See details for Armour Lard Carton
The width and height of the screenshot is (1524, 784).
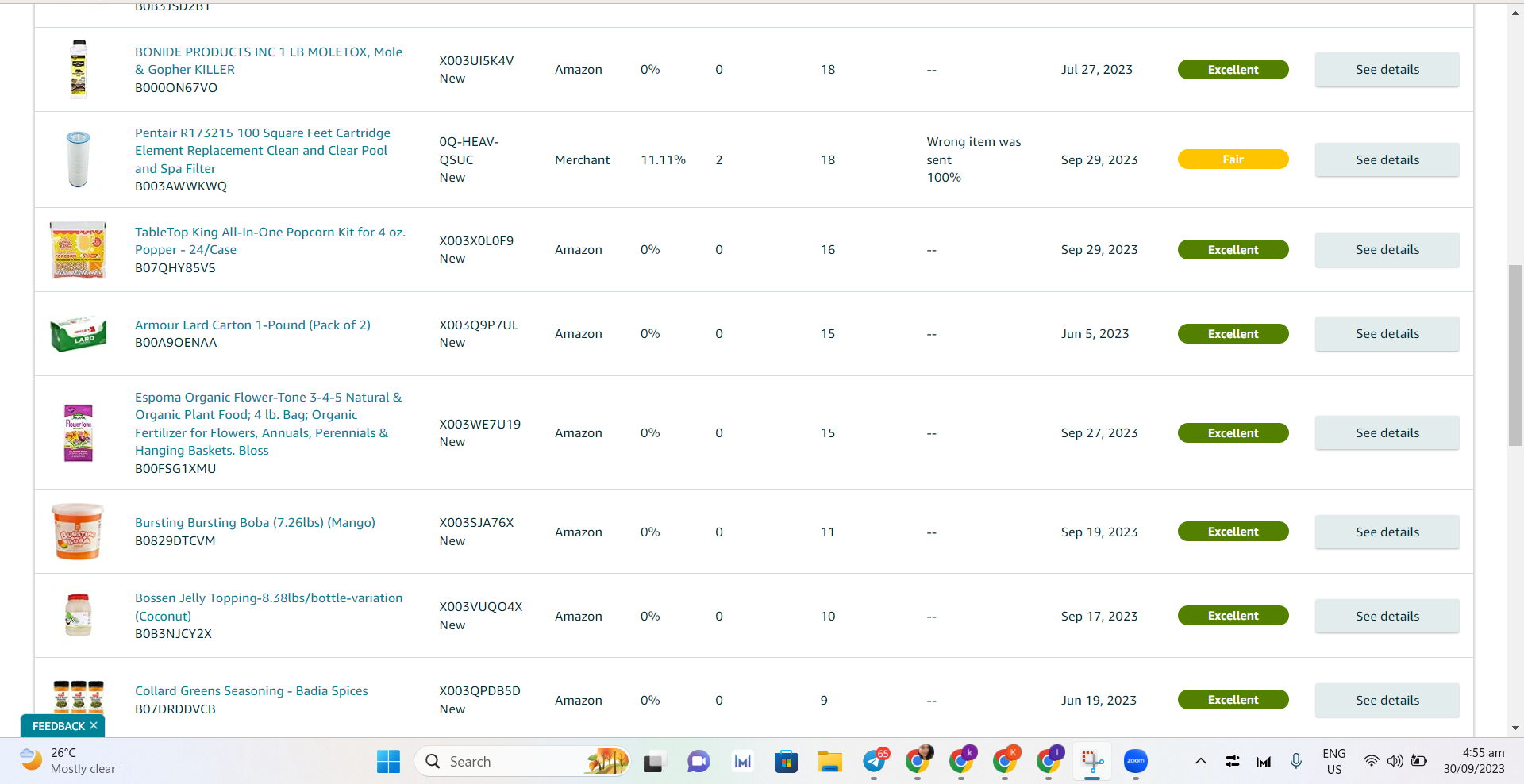tap(1387, 334)
